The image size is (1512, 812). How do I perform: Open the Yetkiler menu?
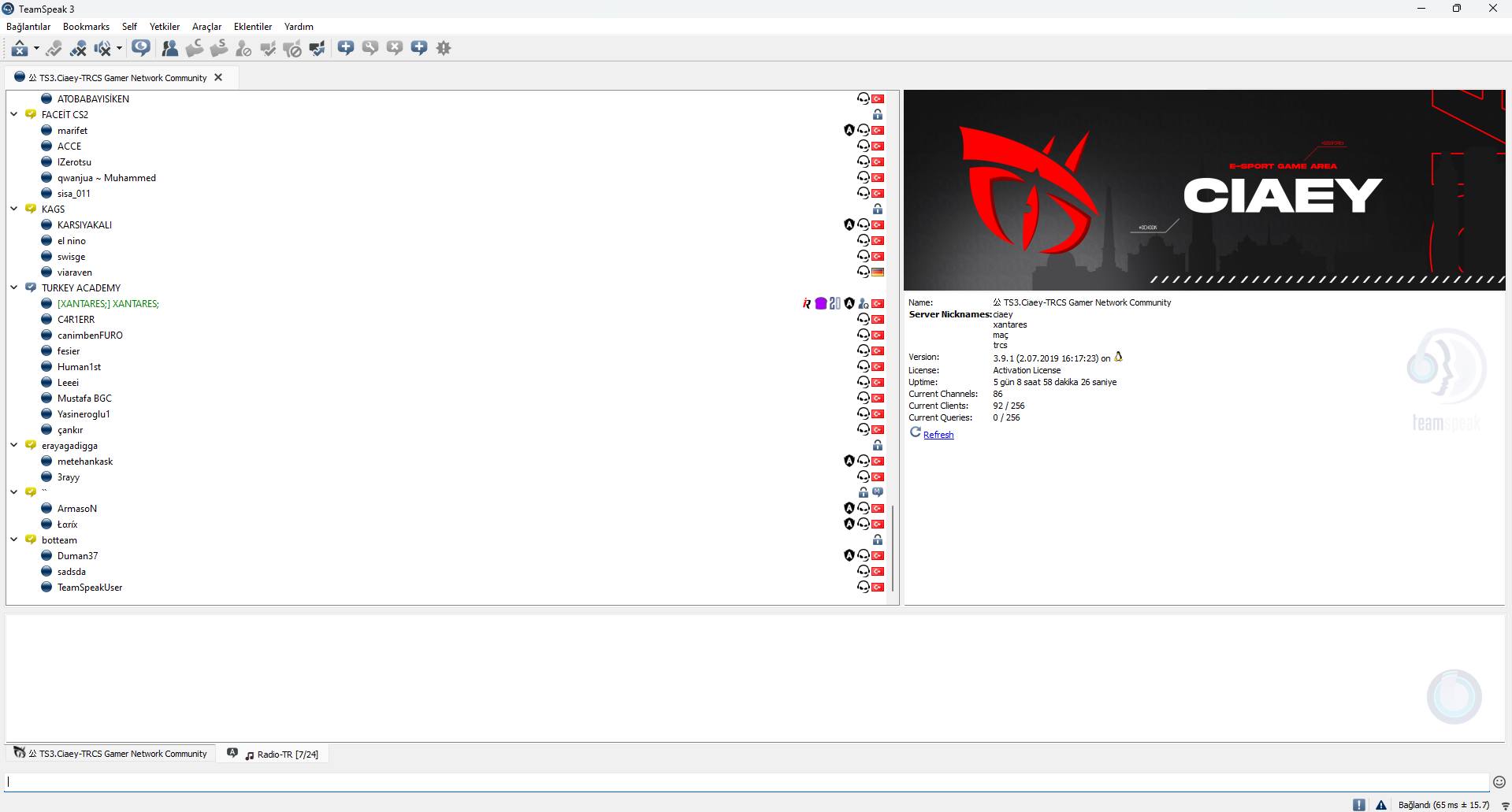(x=165, y=27)
